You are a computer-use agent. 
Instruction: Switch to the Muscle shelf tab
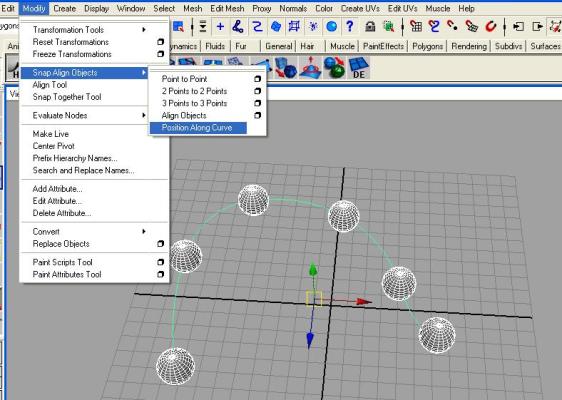(342, 46)
